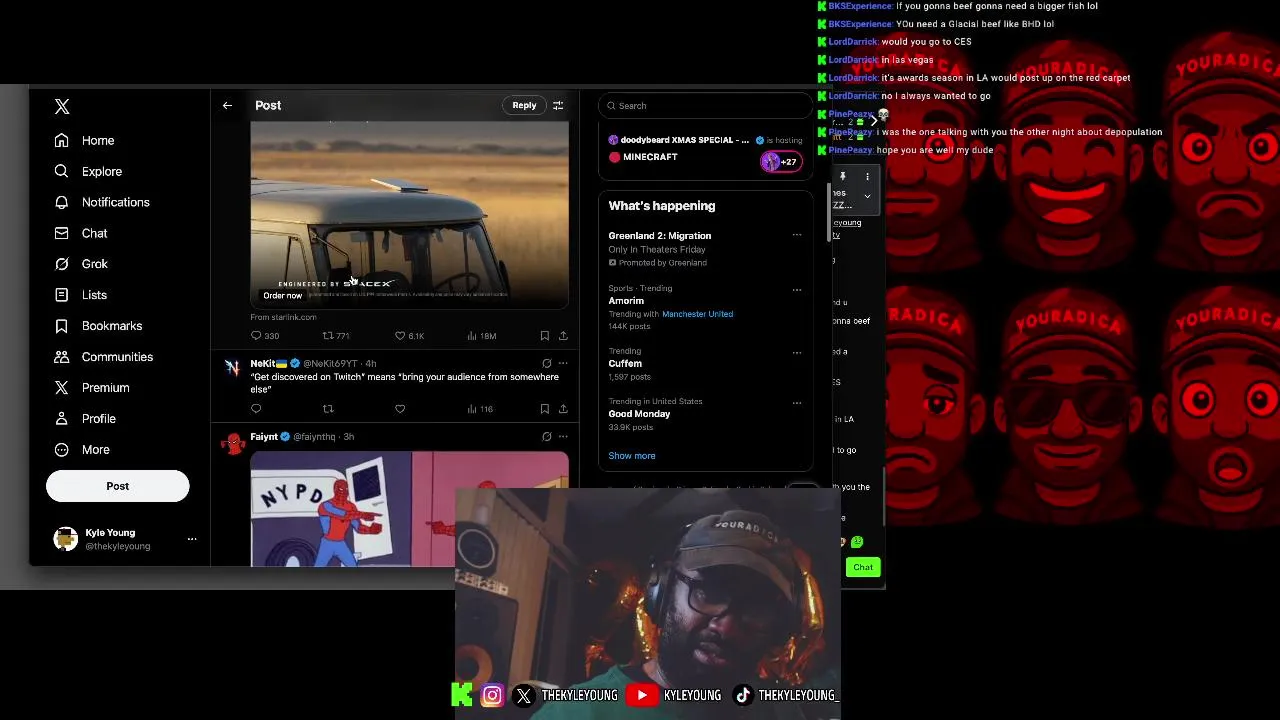Like the Starlink post with 6.1K likes
The image size is (1280, 720).
coord(400,336)
